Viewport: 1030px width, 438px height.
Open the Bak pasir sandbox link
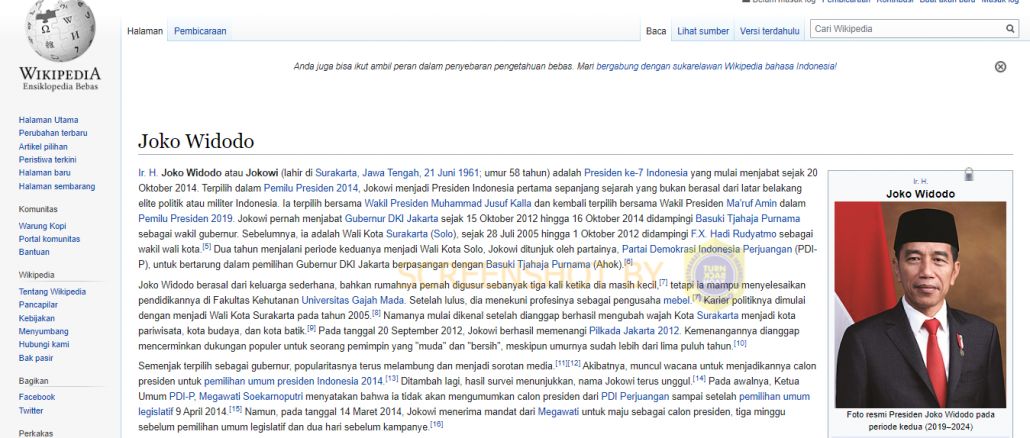coord(36,358)
